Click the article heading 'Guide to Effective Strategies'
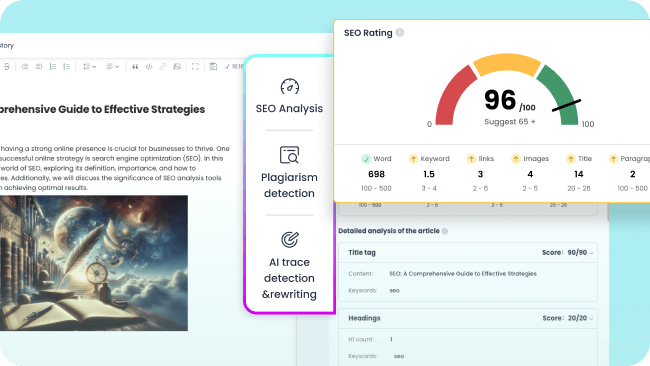Viewport: 650px width, 366px height. (x=132, y=109)
